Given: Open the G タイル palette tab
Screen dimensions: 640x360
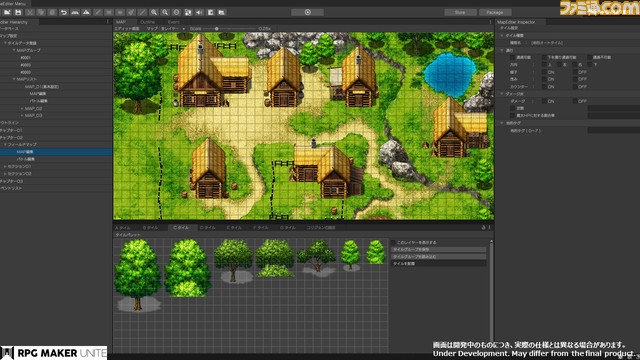Looking at the screenshot, I should (x=288, y=228).
